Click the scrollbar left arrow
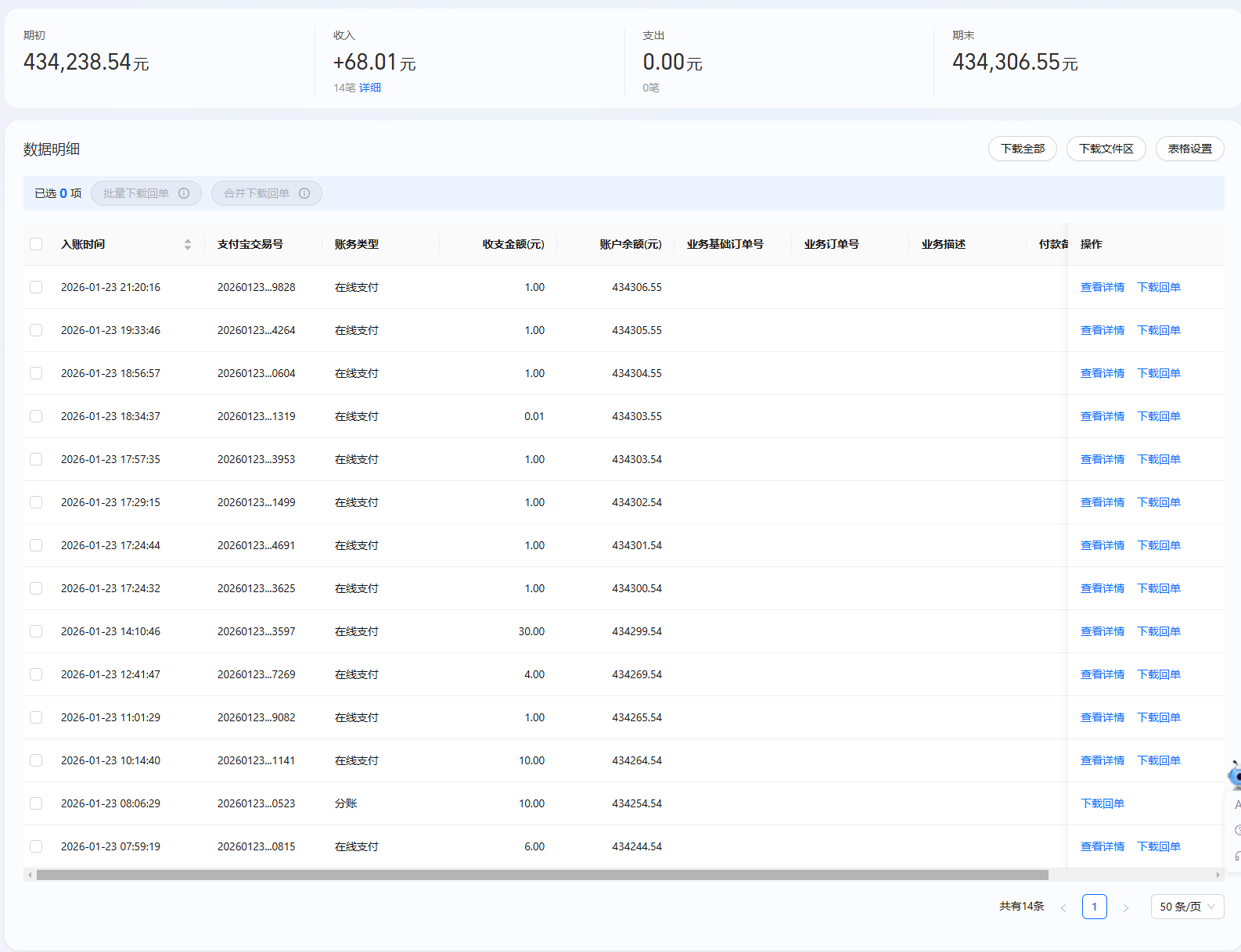The image size is (1241, 952). 30,875
